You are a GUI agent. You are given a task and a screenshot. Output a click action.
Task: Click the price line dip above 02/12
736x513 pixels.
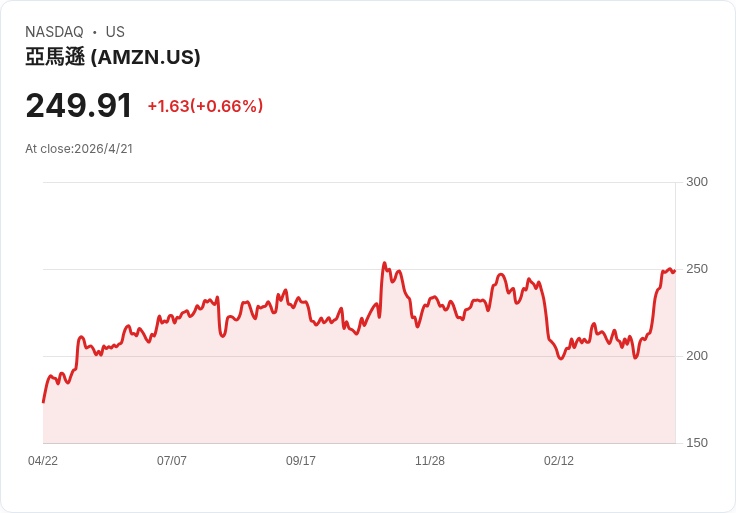pyautogui.click(x=561, y=358)
